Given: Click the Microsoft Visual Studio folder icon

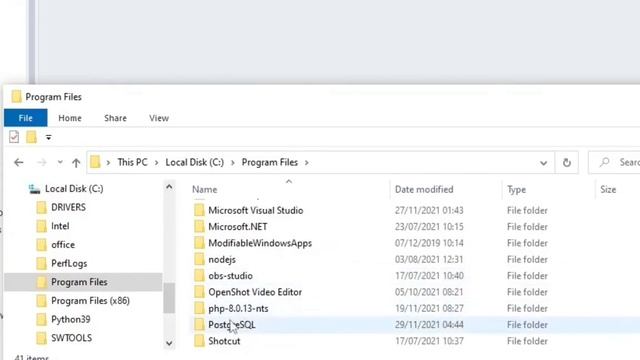Looking at the screenshot, I should tap(199, 210).
